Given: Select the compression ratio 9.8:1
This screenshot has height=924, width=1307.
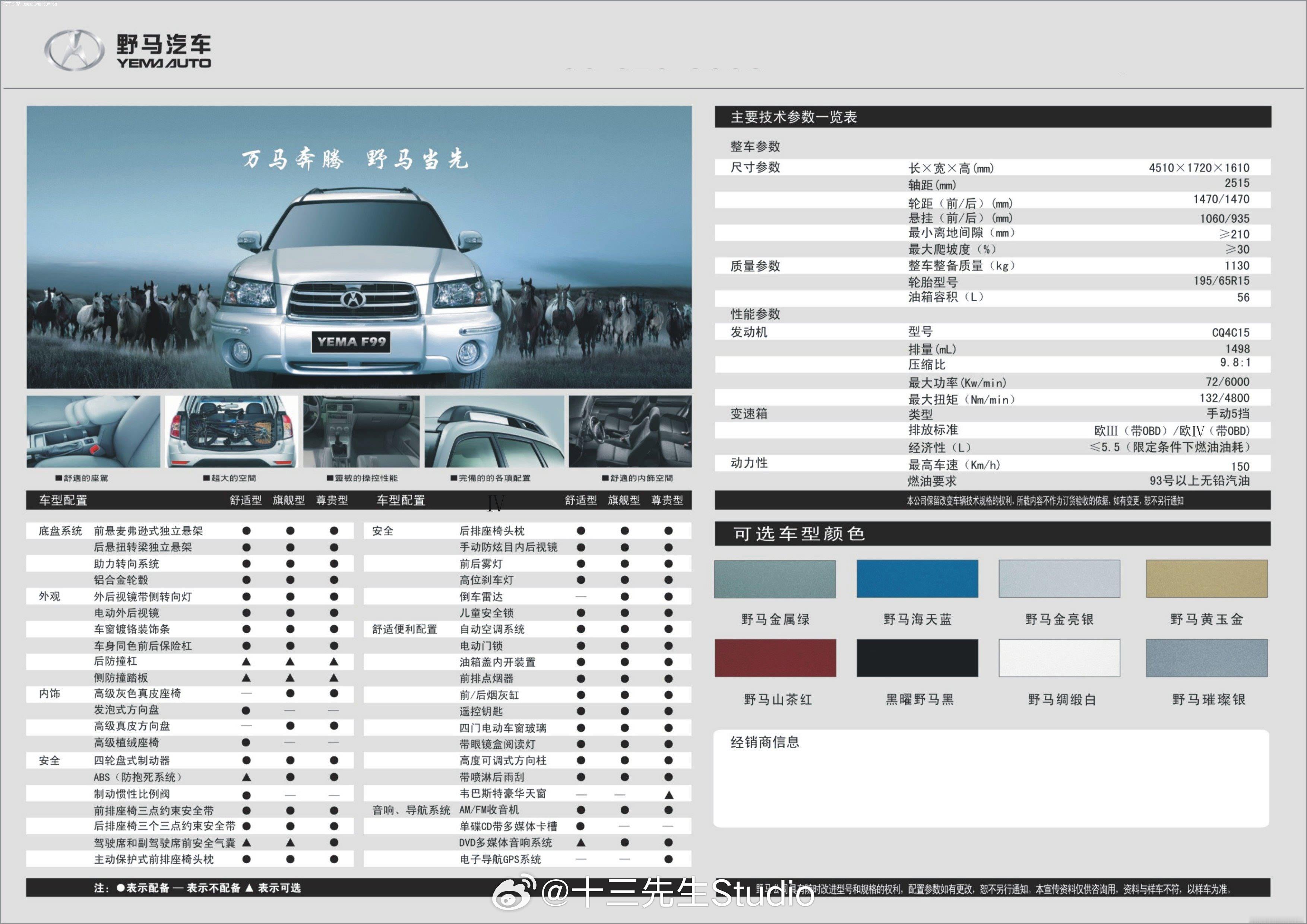Looking at the screenshot, I should [x=1235, y=363].
